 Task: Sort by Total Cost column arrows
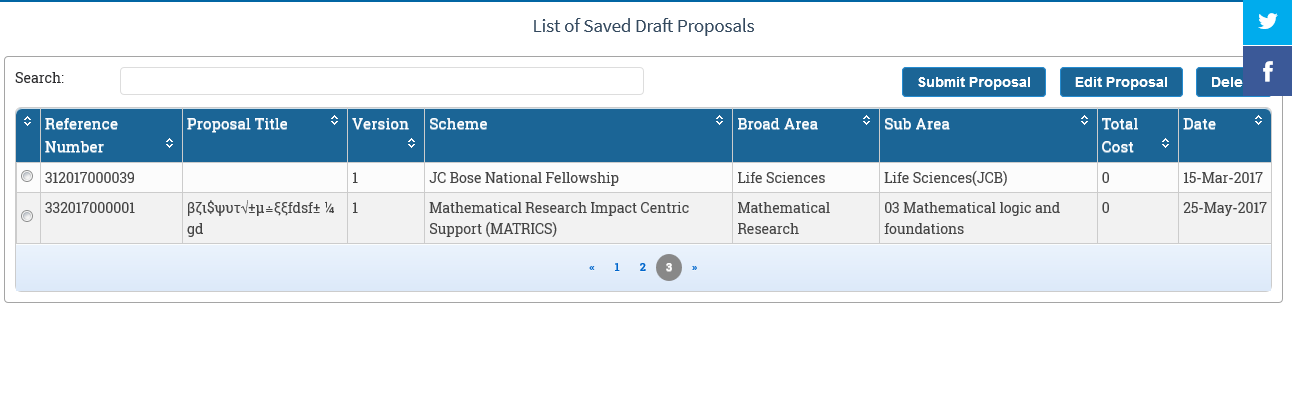(1165, 143)
